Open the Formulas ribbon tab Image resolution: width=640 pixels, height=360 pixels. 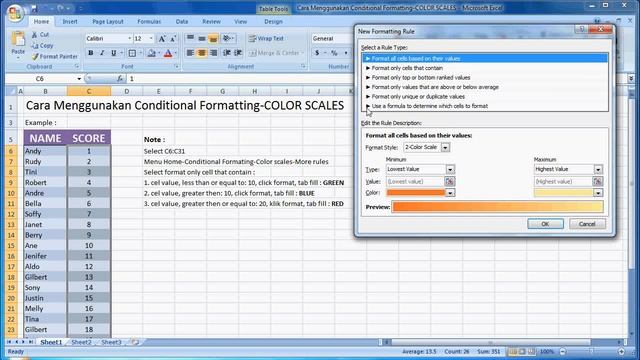tap(149, 22)
